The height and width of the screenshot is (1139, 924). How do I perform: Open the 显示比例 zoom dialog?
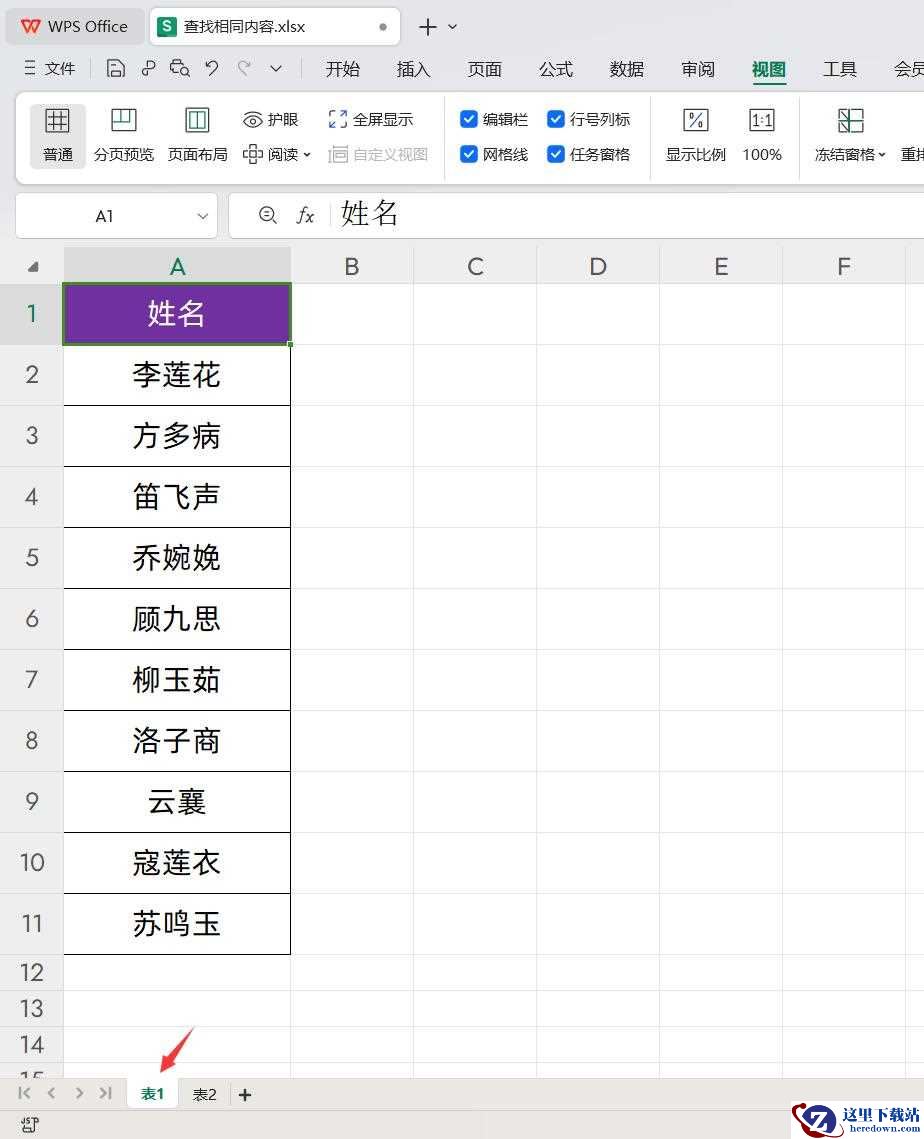[695, 135]
